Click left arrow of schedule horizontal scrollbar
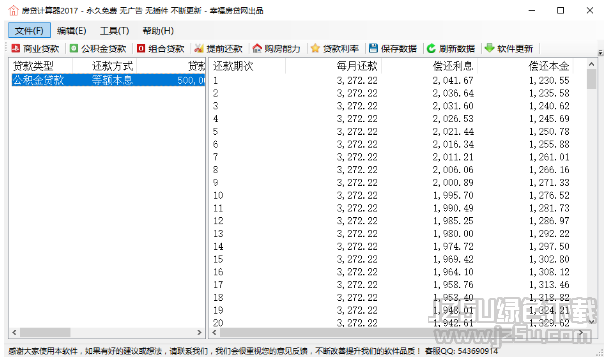610x362 pixels. pos(214,332)
